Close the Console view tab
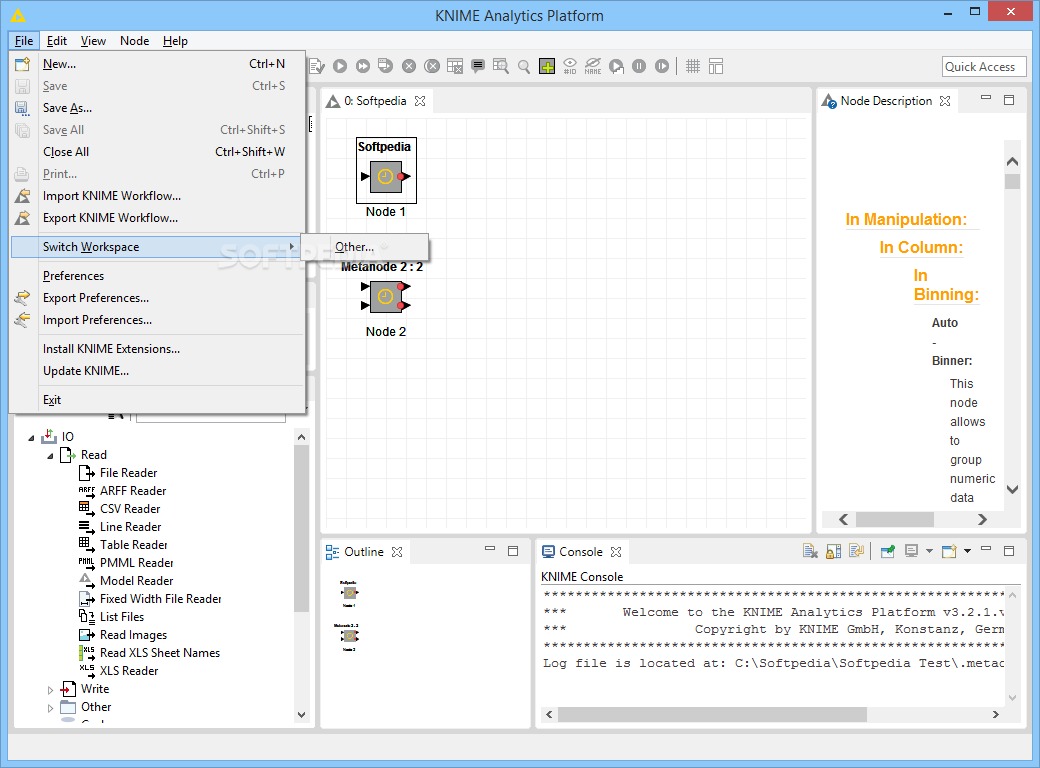 [616, 552]
